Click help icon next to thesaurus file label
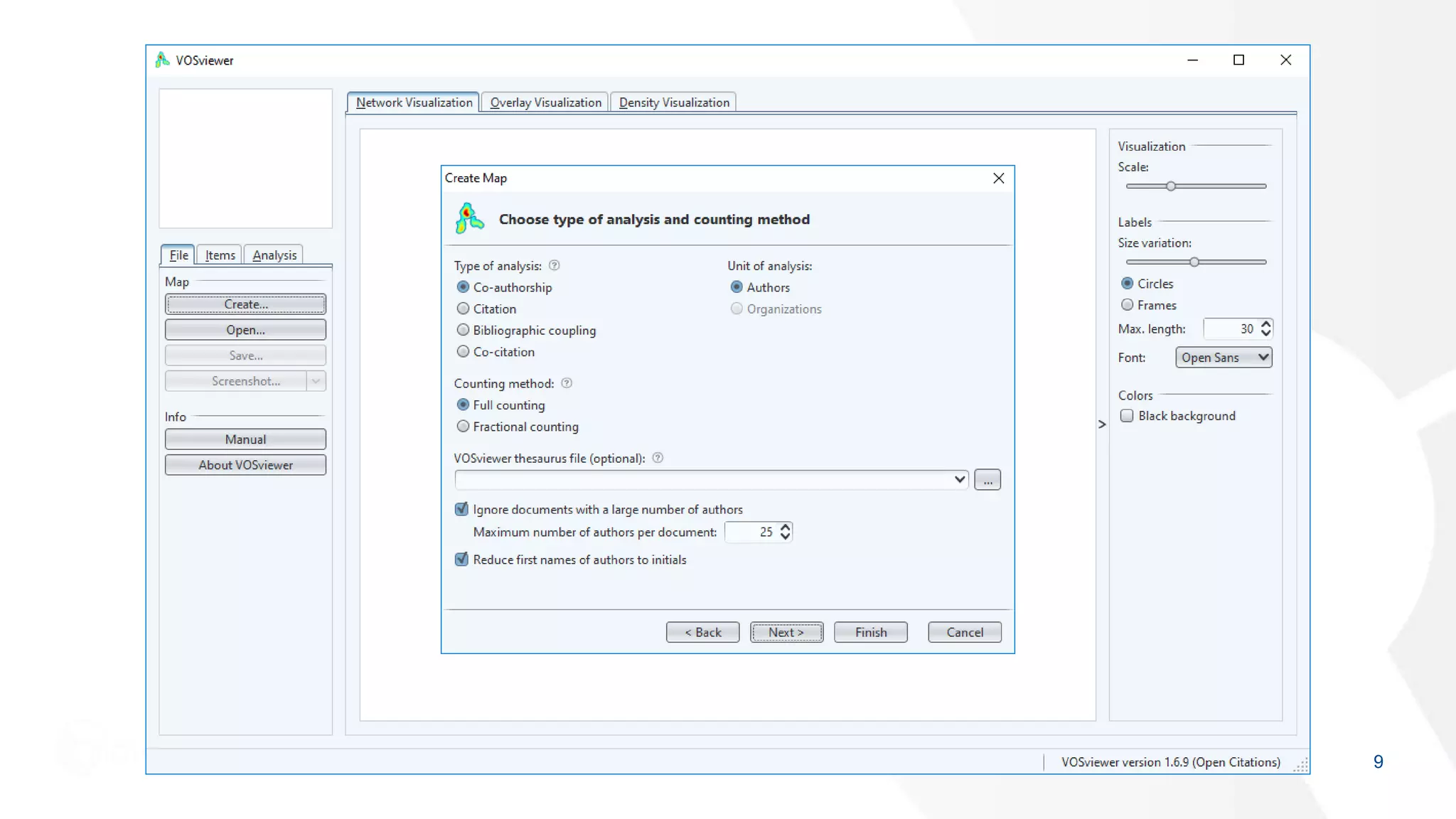Image resolution: width=1456 pixels, height=819 pixels. [658, 458]
